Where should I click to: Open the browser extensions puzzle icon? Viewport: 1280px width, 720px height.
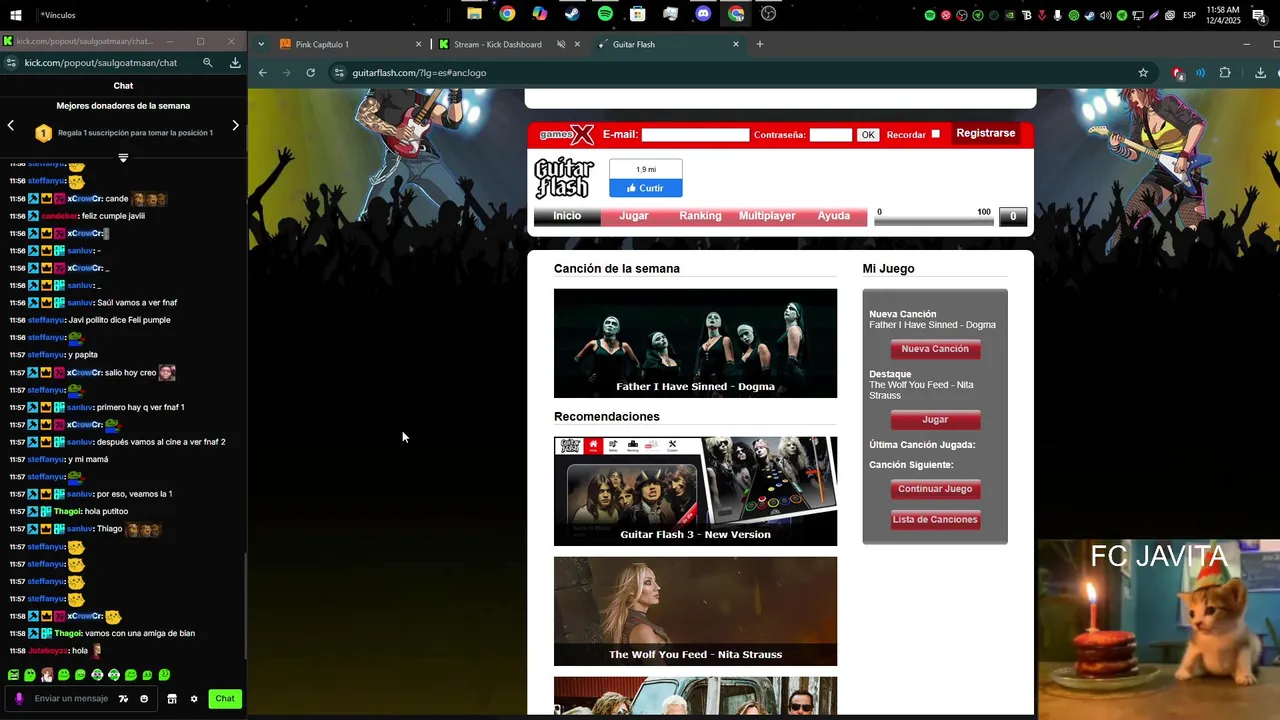pyautogui.click(x=1225, y=73)
